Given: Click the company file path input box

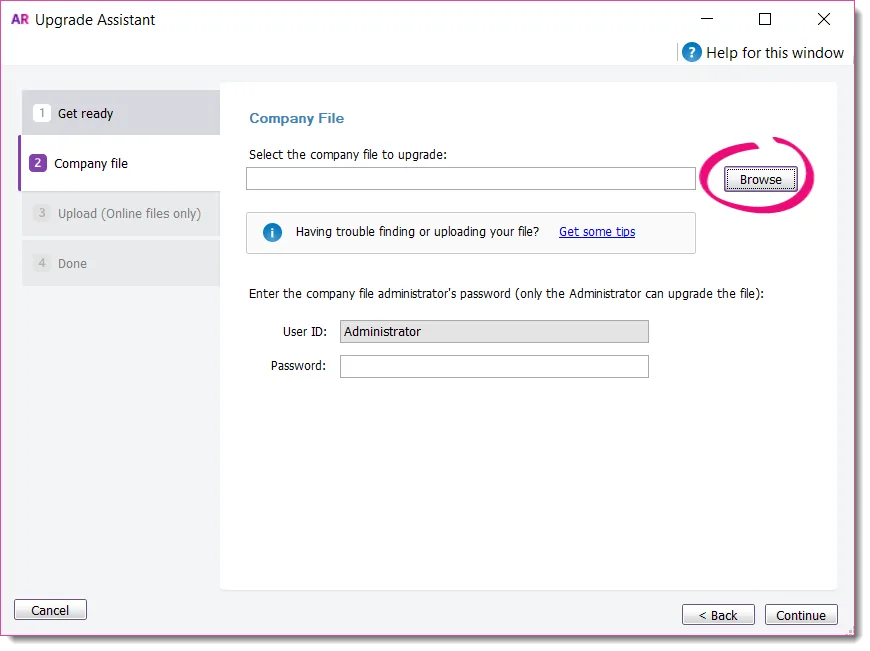Looking at the screenshot, I should (470, 179).
